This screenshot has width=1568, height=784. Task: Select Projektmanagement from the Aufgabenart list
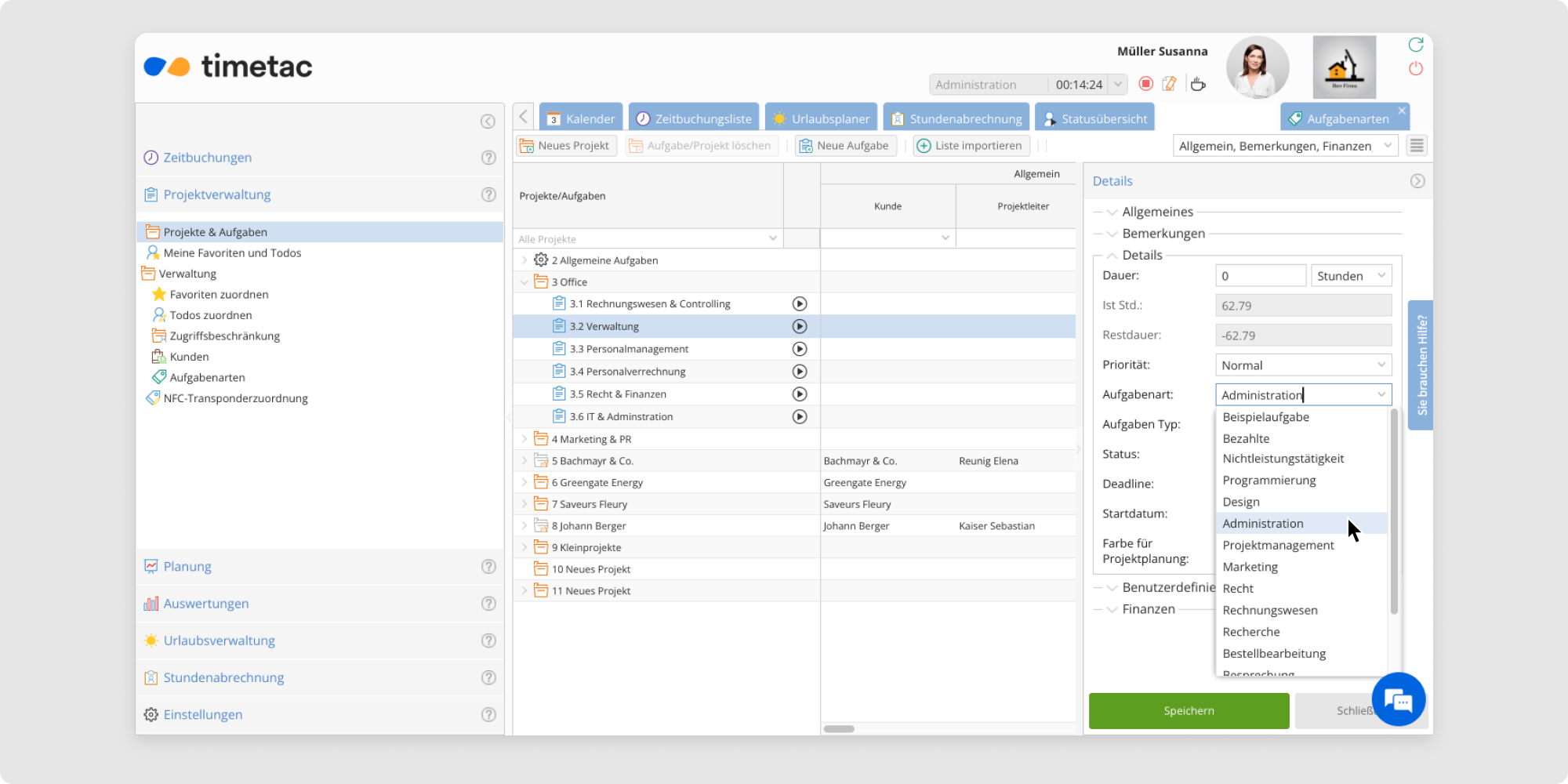coord(1278,546)
